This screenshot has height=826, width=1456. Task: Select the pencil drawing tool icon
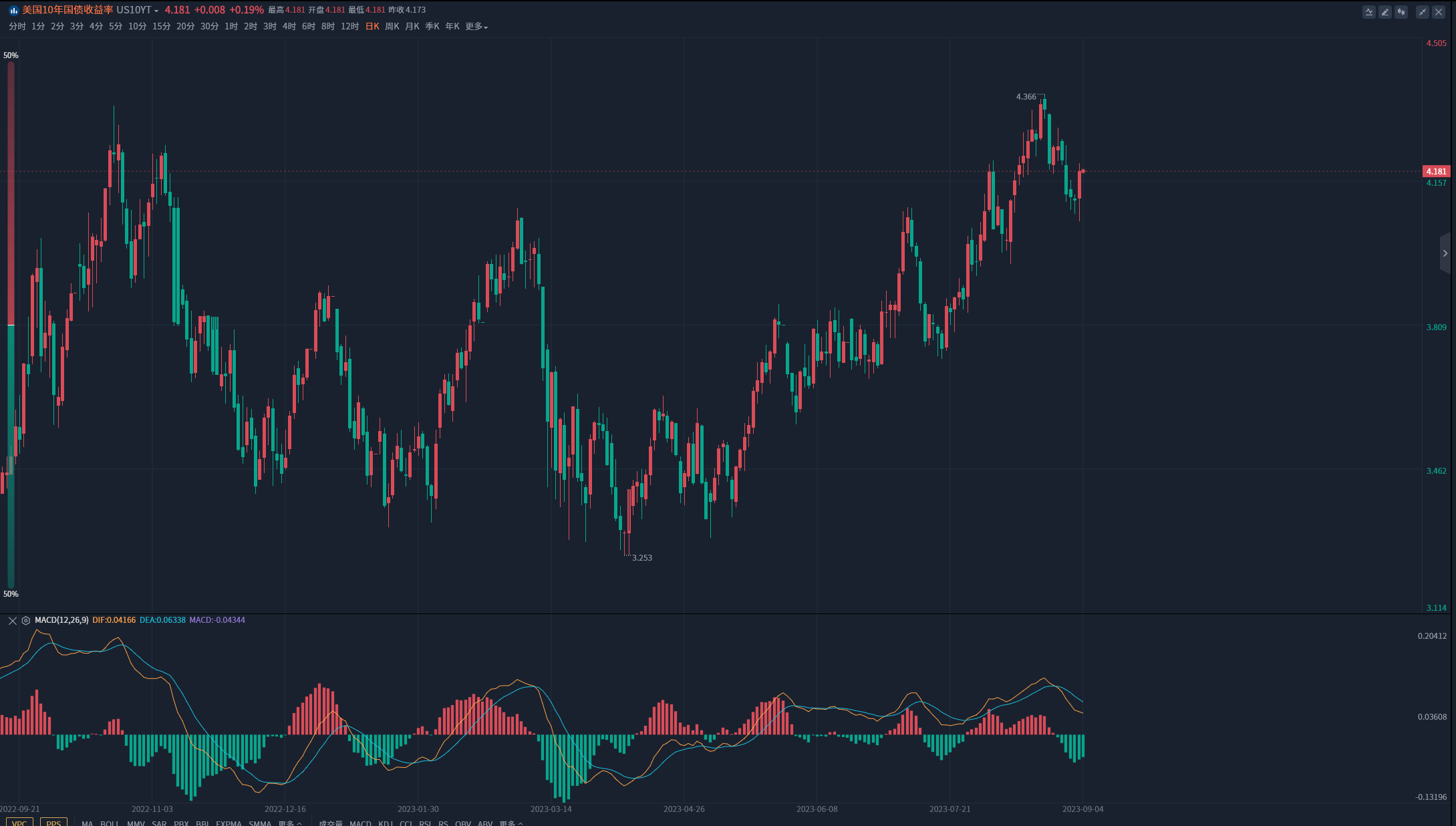[x=1385, y=12]
